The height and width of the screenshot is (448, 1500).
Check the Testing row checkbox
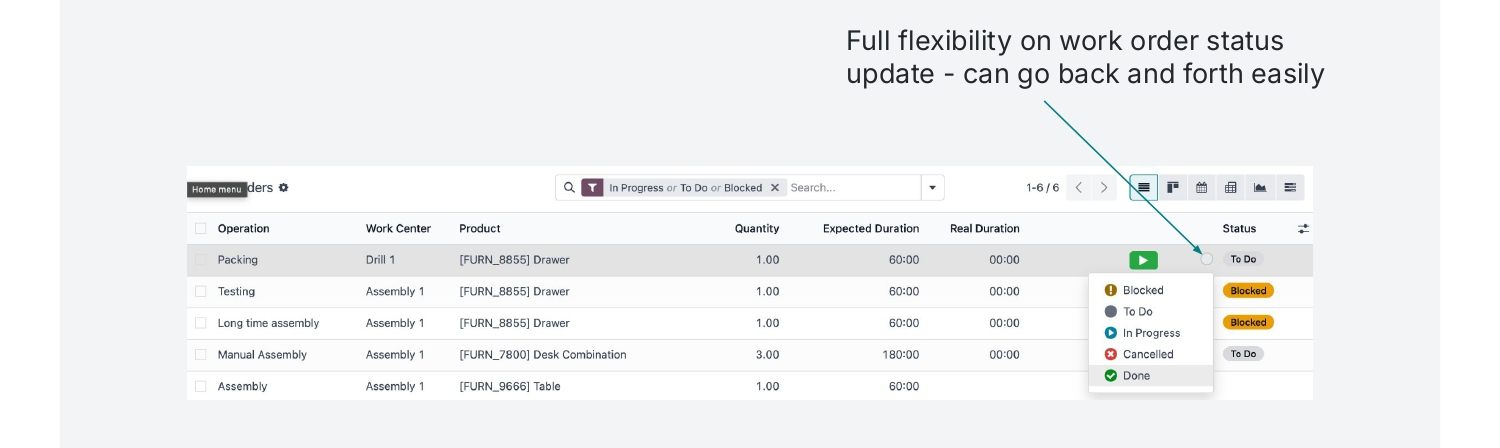[x=201, y=292]
